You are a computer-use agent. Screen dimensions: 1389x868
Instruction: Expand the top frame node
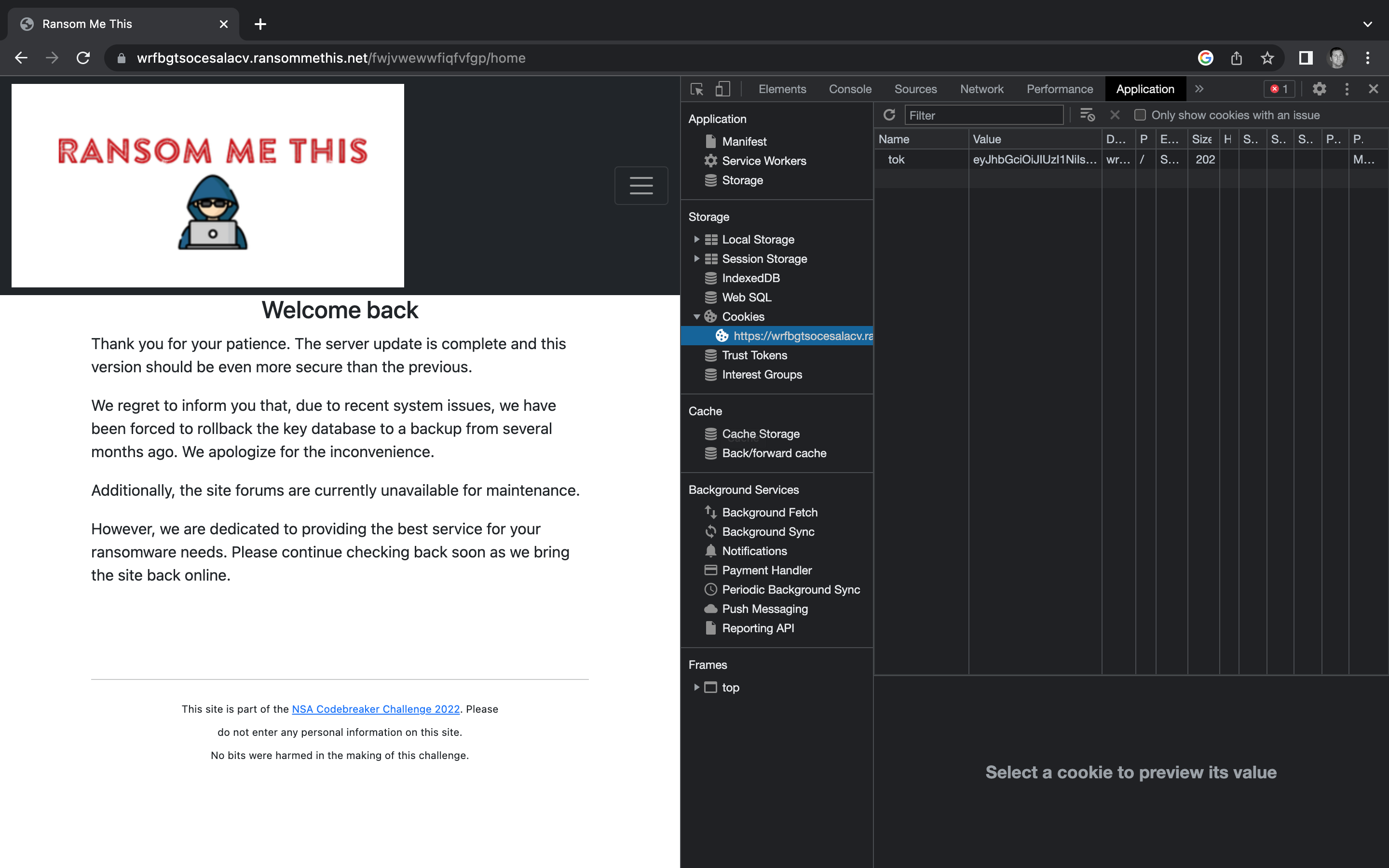click(x=696, y=688)
